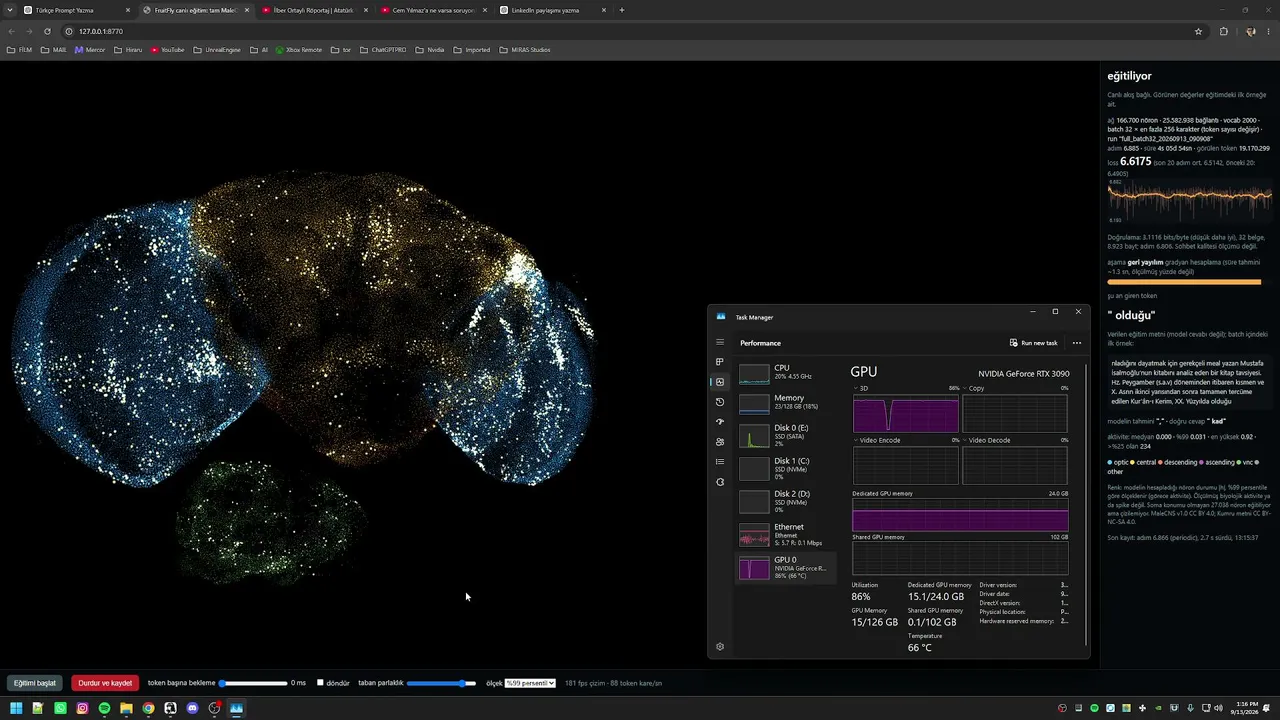The image size is (1280, 720).
Task: Open Users icon in Task Manager sidebar
Action: 720,442
